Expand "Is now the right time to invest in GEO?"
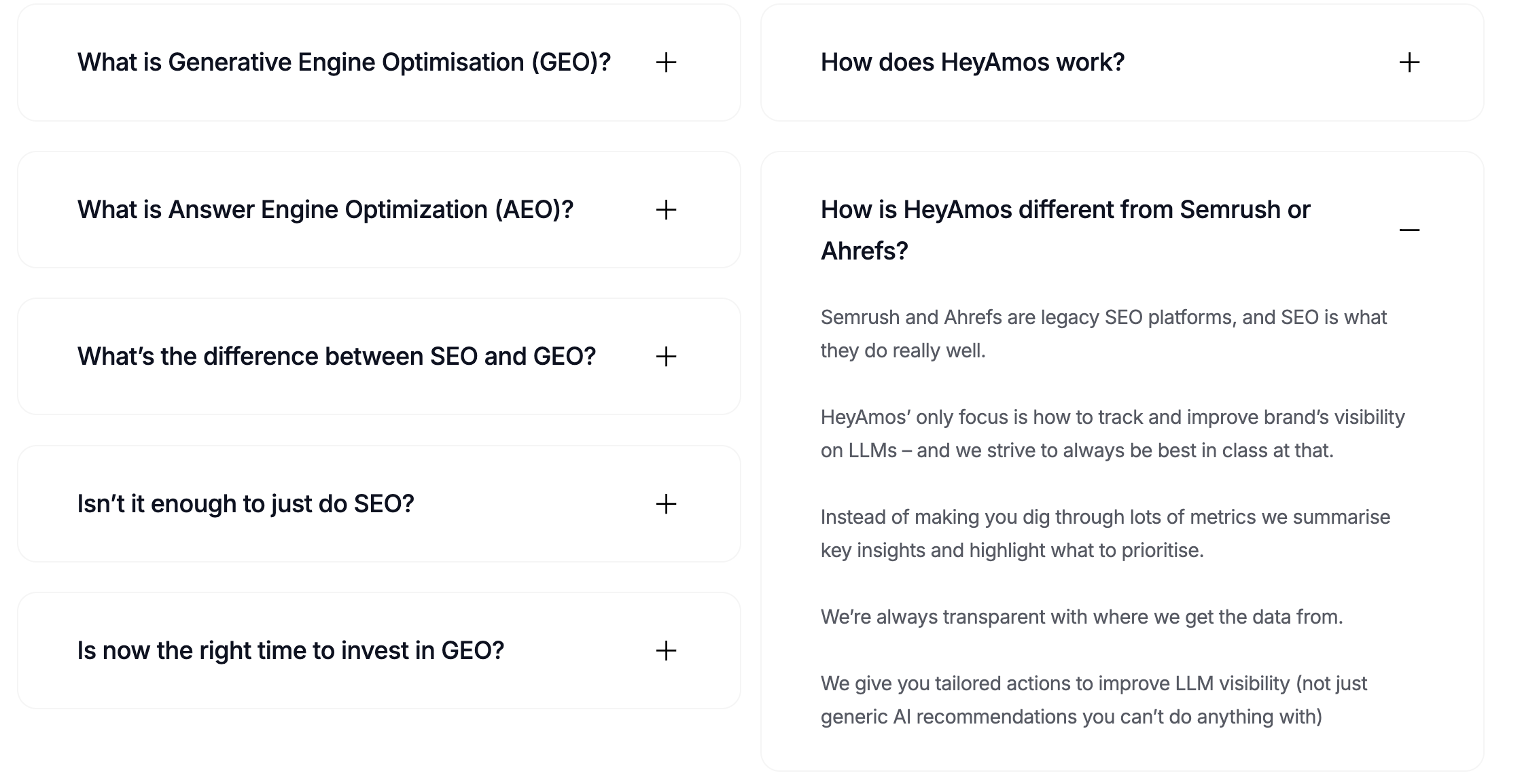Screen dimensions: 1522x784 (x=291, y=651)
